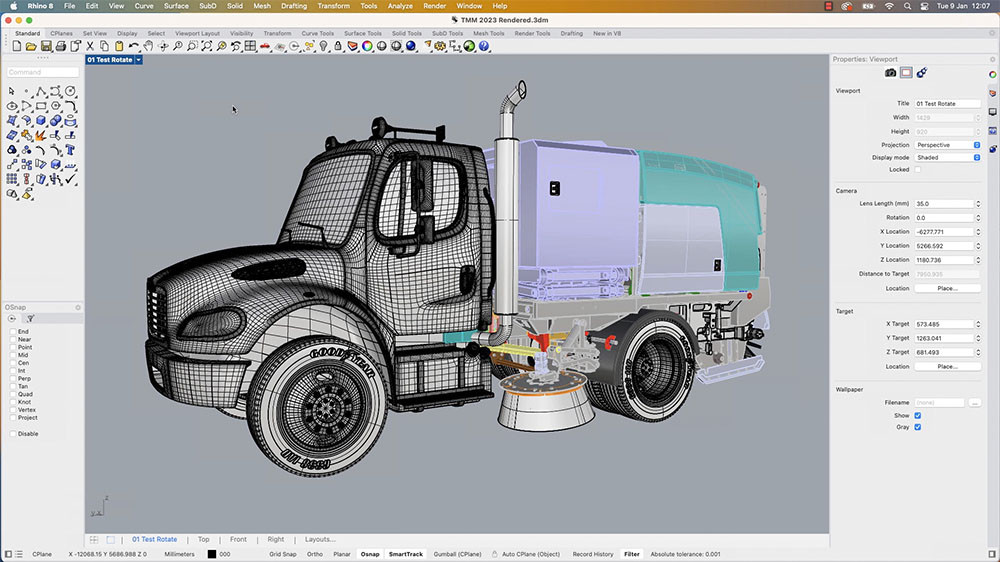Toggle the Locked viewport checkbox

(x=917, y=170)
